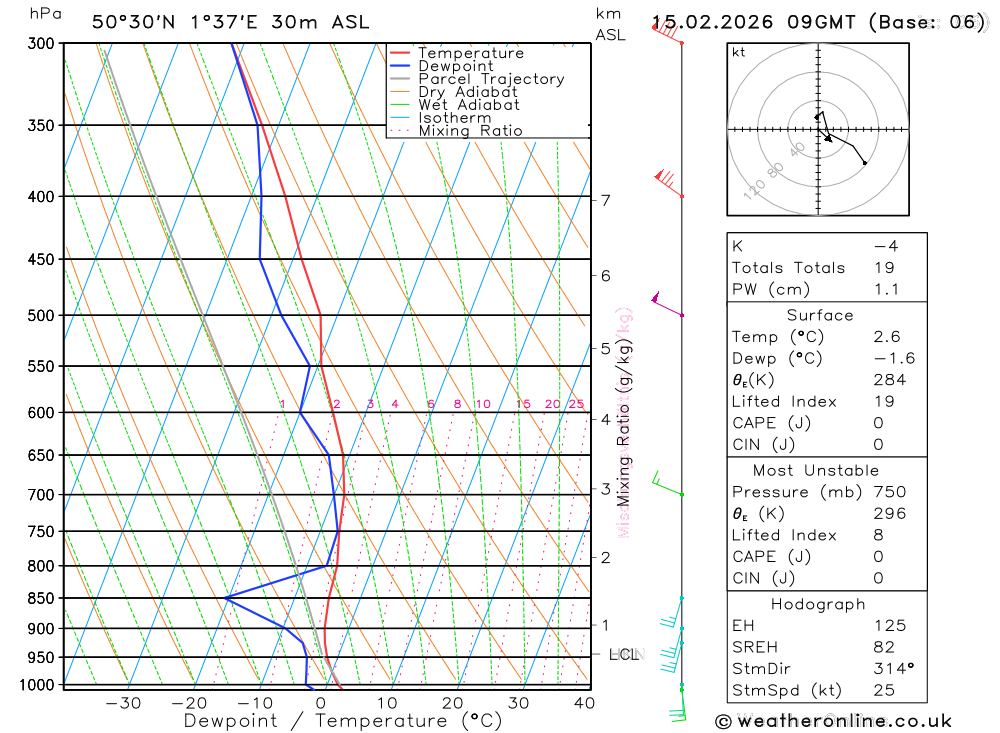Select the 500 hPa pressure level label

point(41,315)
